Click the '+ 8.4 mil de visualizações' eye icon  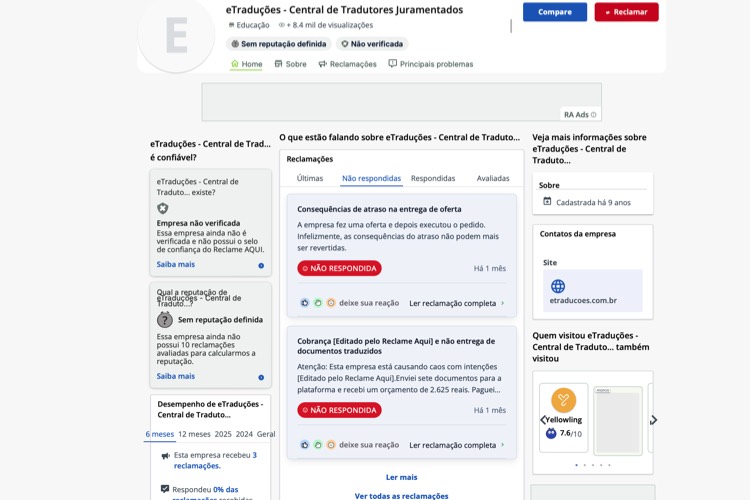pyautogui.click(x=282, y=25)
